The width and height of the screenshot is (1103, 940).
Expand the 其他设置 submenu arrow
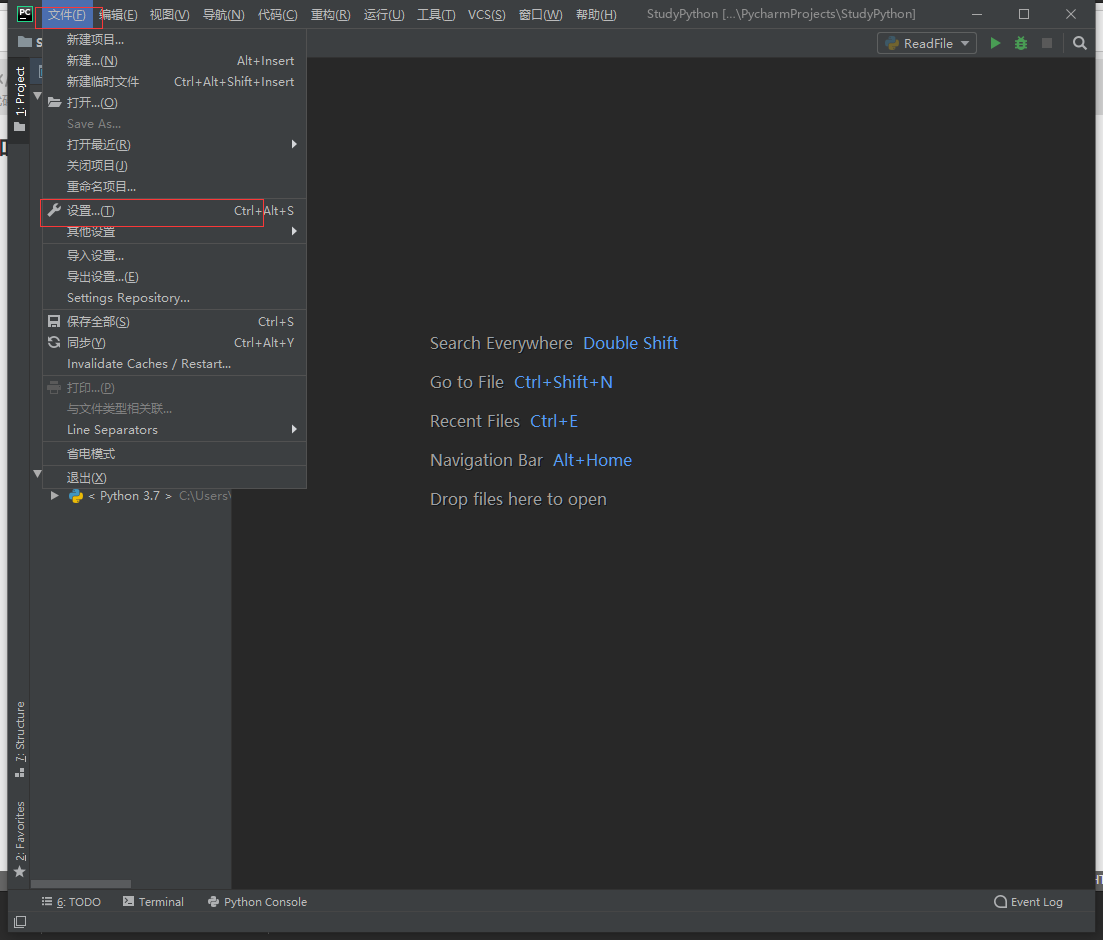[294, 231]
